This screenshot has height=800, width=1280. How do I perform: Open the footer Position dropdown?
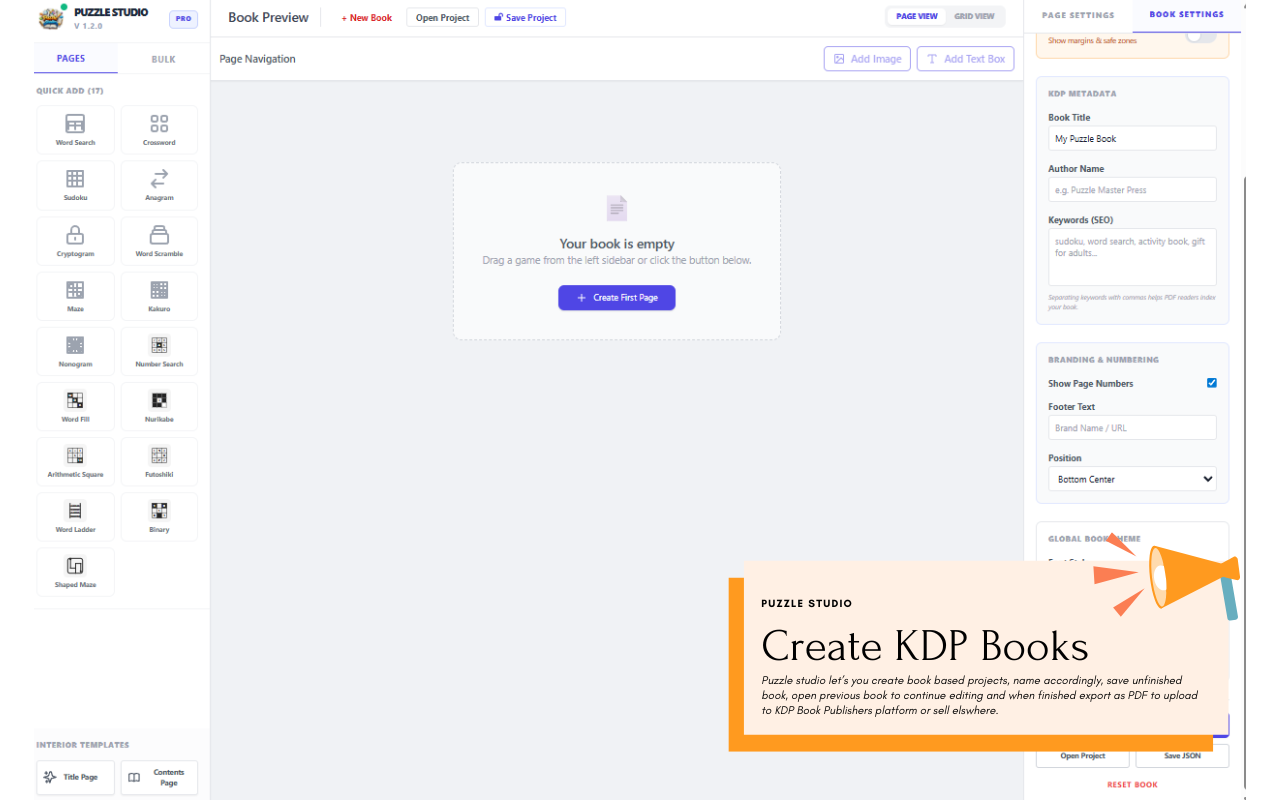tap(1132, 478)
